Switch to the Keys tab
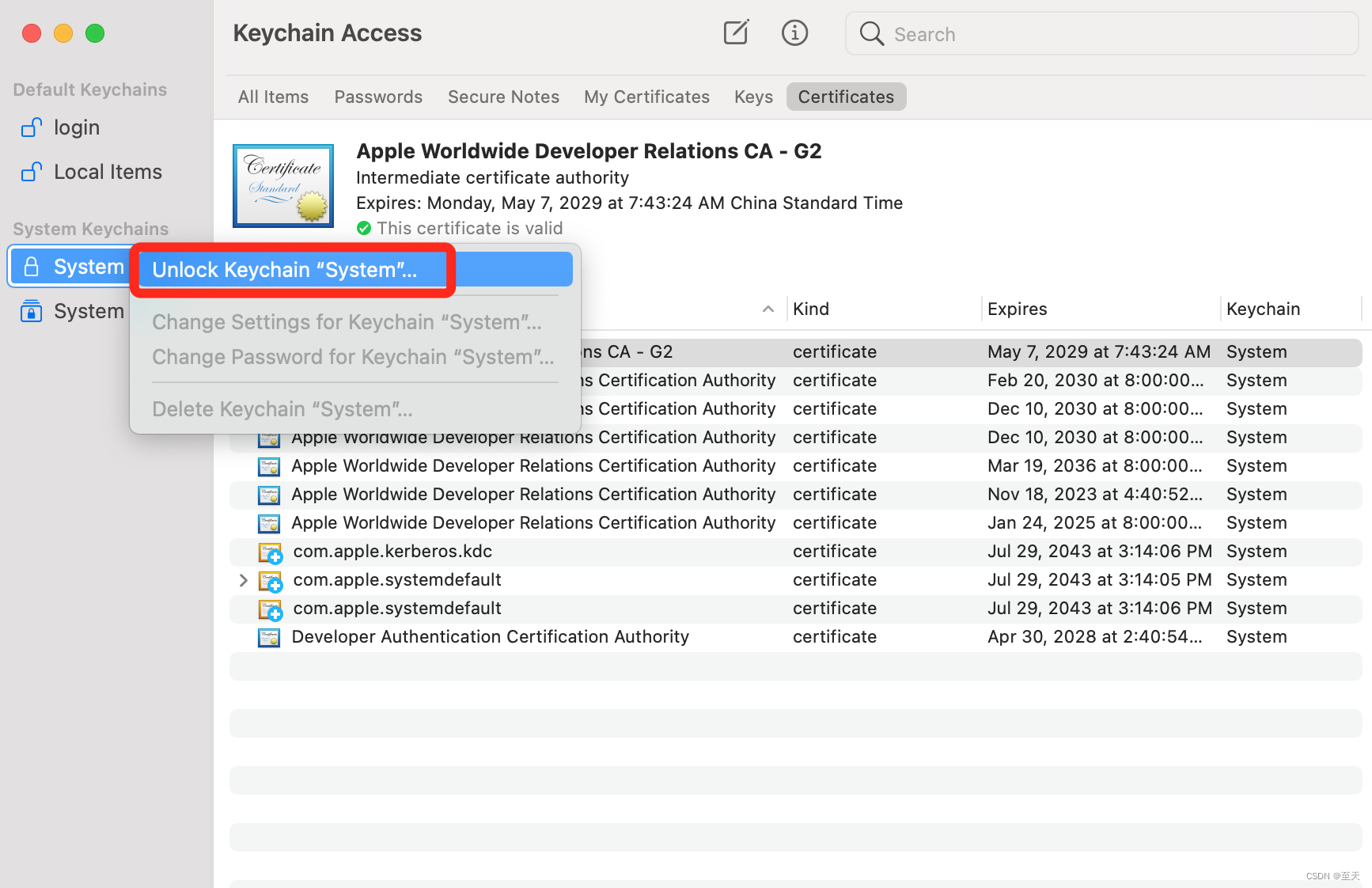Viewport: 1372px width, 888px height. point(753,97)
